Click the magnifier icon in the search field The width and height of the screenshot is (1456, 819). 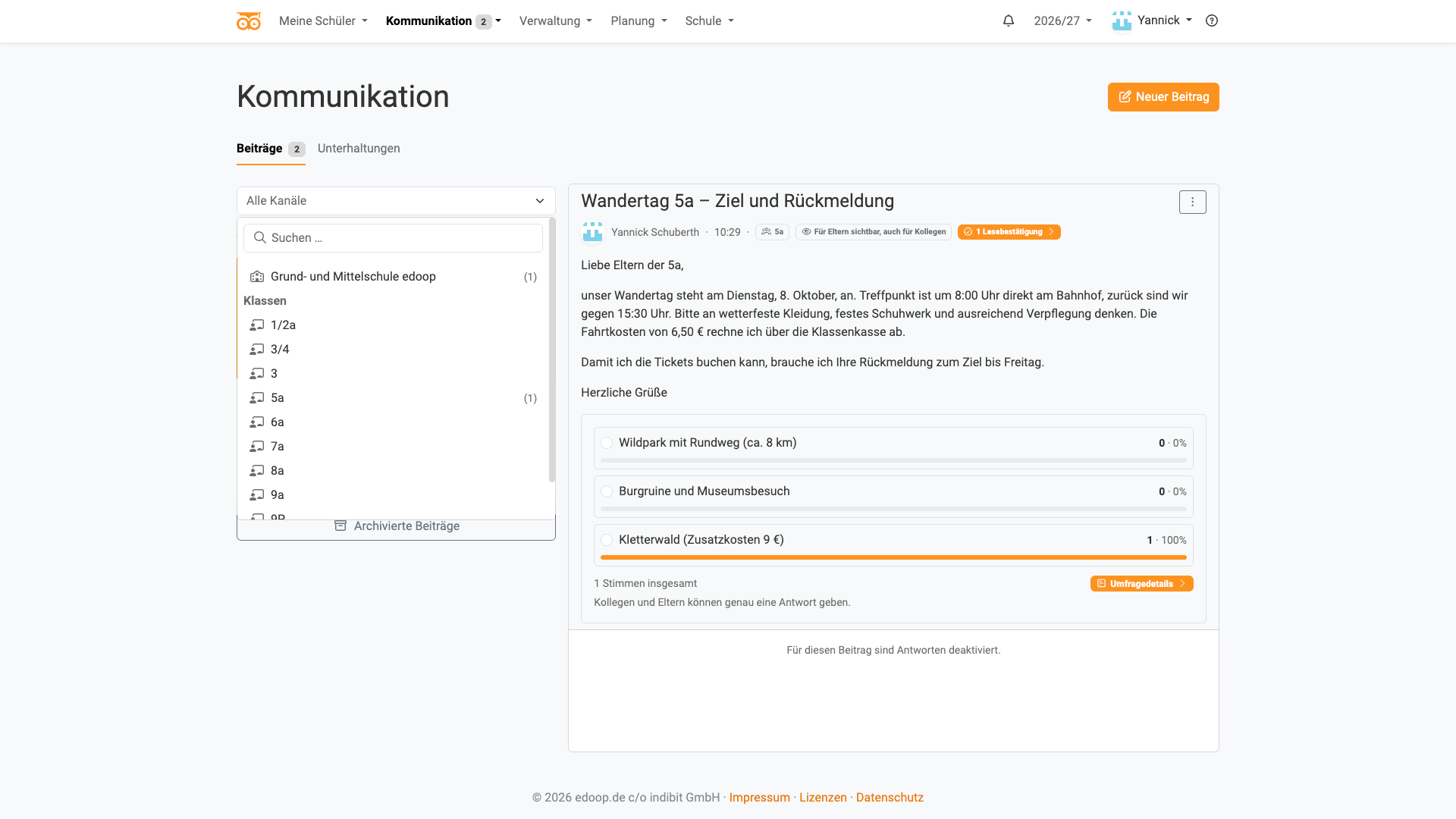point(260,238)
